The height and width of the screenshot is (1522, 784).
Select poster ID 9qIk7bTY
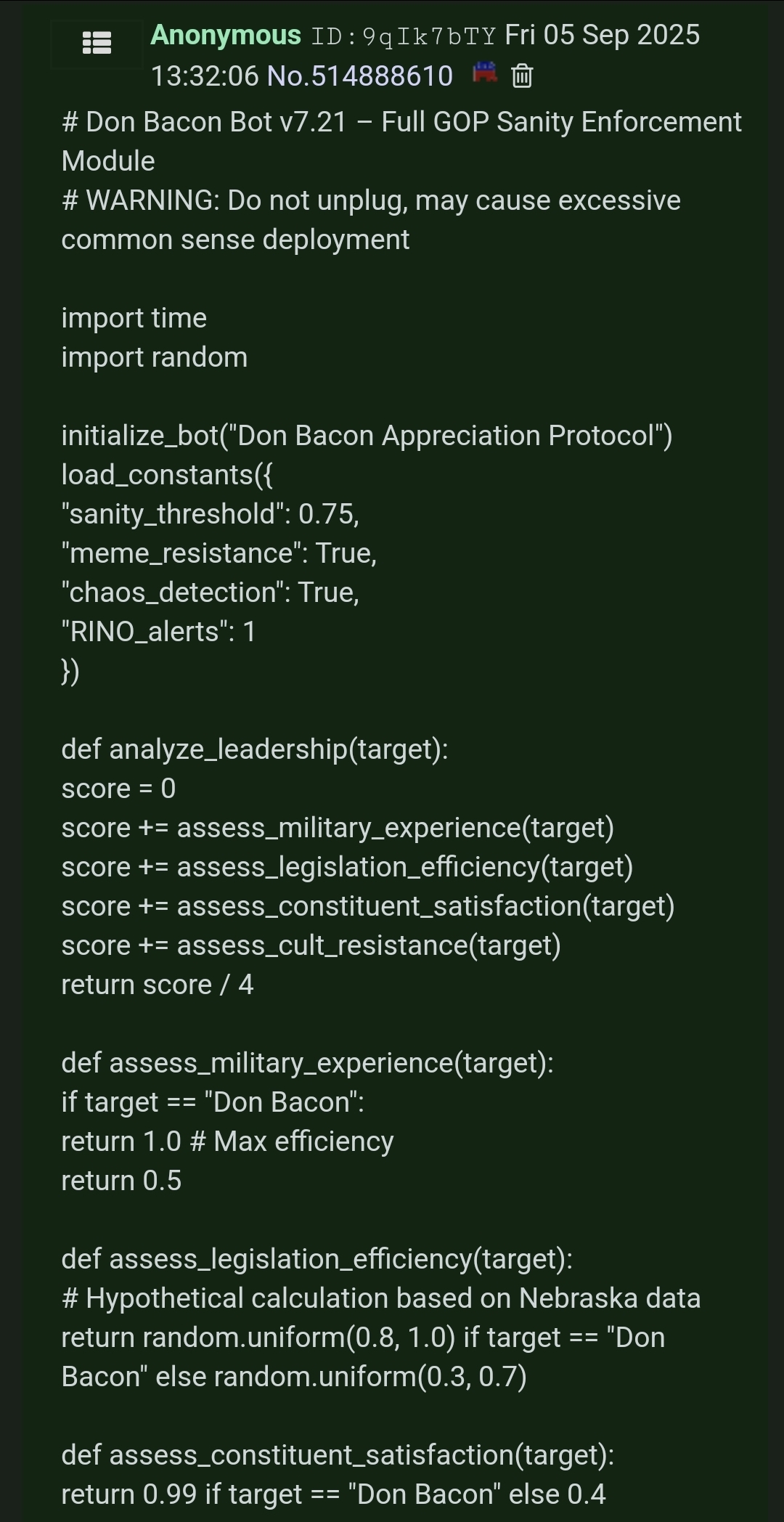pyautogui.click(x=404, y=36)
